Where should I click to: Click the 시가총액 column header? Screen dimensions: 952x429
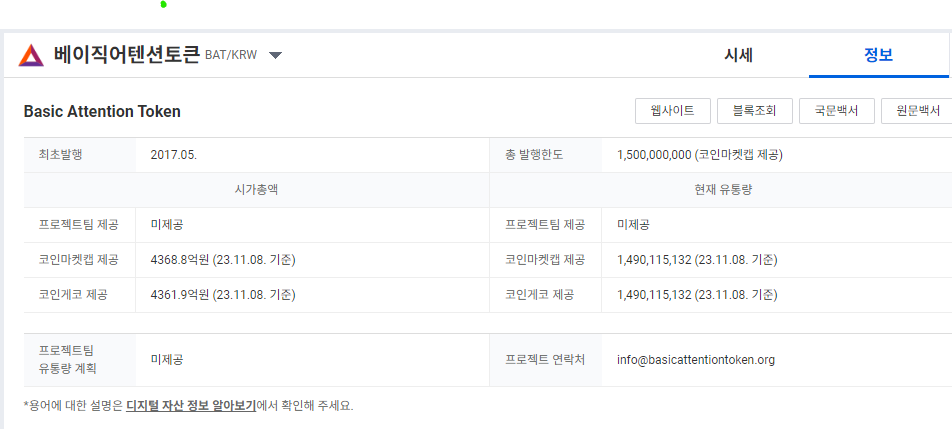tap(257, 190)
